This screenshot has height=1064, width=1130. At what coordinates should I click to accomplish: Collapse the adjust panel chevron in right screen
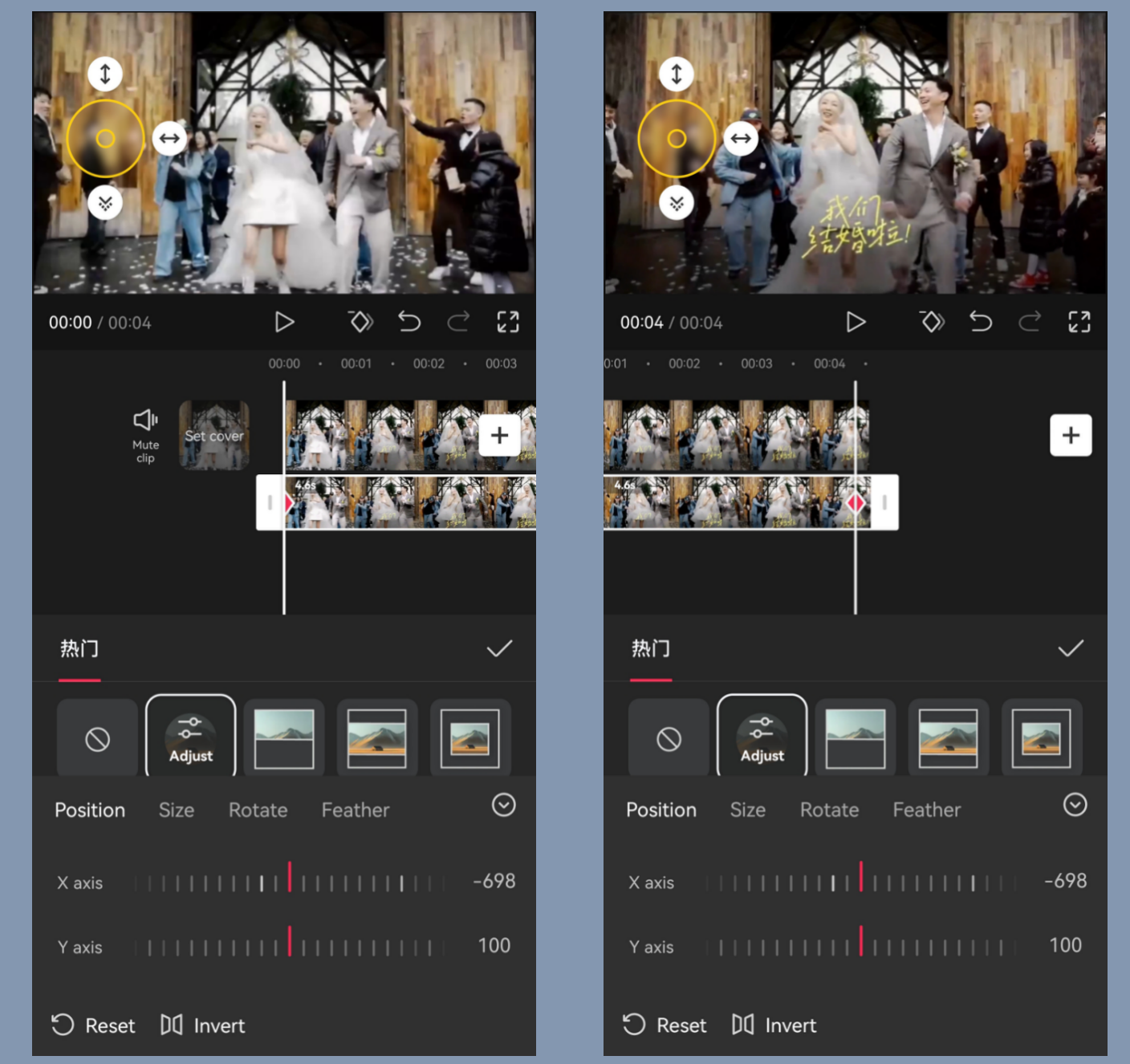pos(1075,805)
